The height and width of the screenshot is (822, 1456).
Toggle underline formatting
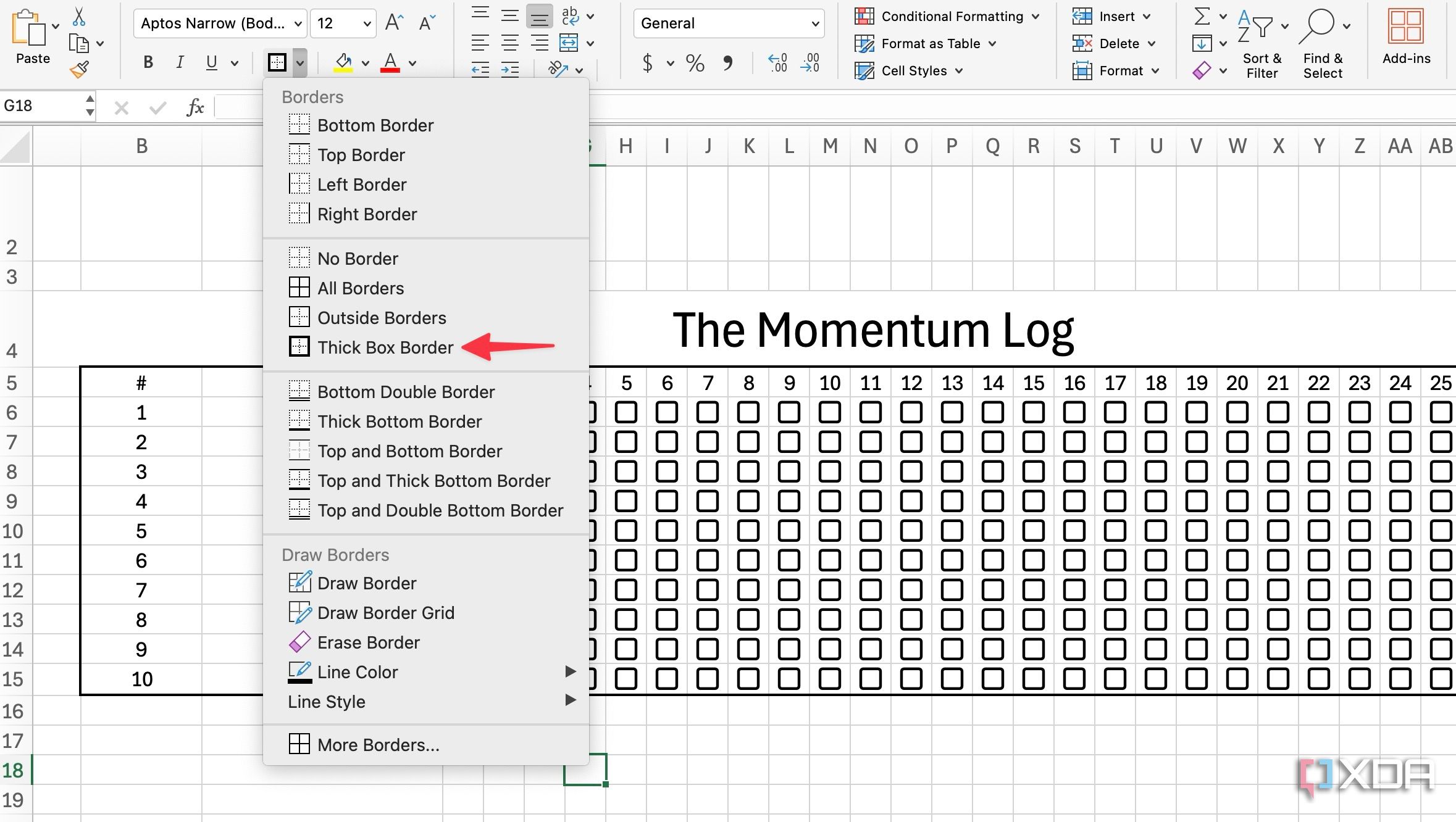click(211, 62)
